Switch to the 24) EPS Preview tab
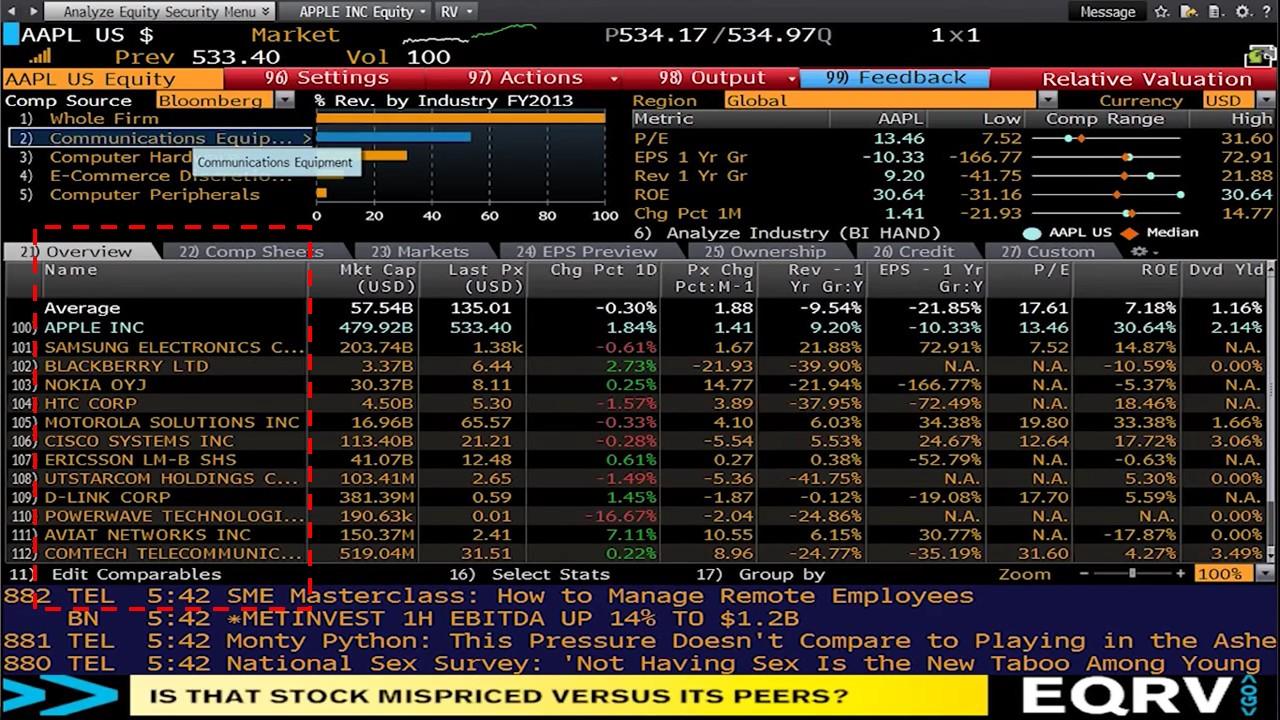This screenshot has height=720, width=1280. pos(585,251)
